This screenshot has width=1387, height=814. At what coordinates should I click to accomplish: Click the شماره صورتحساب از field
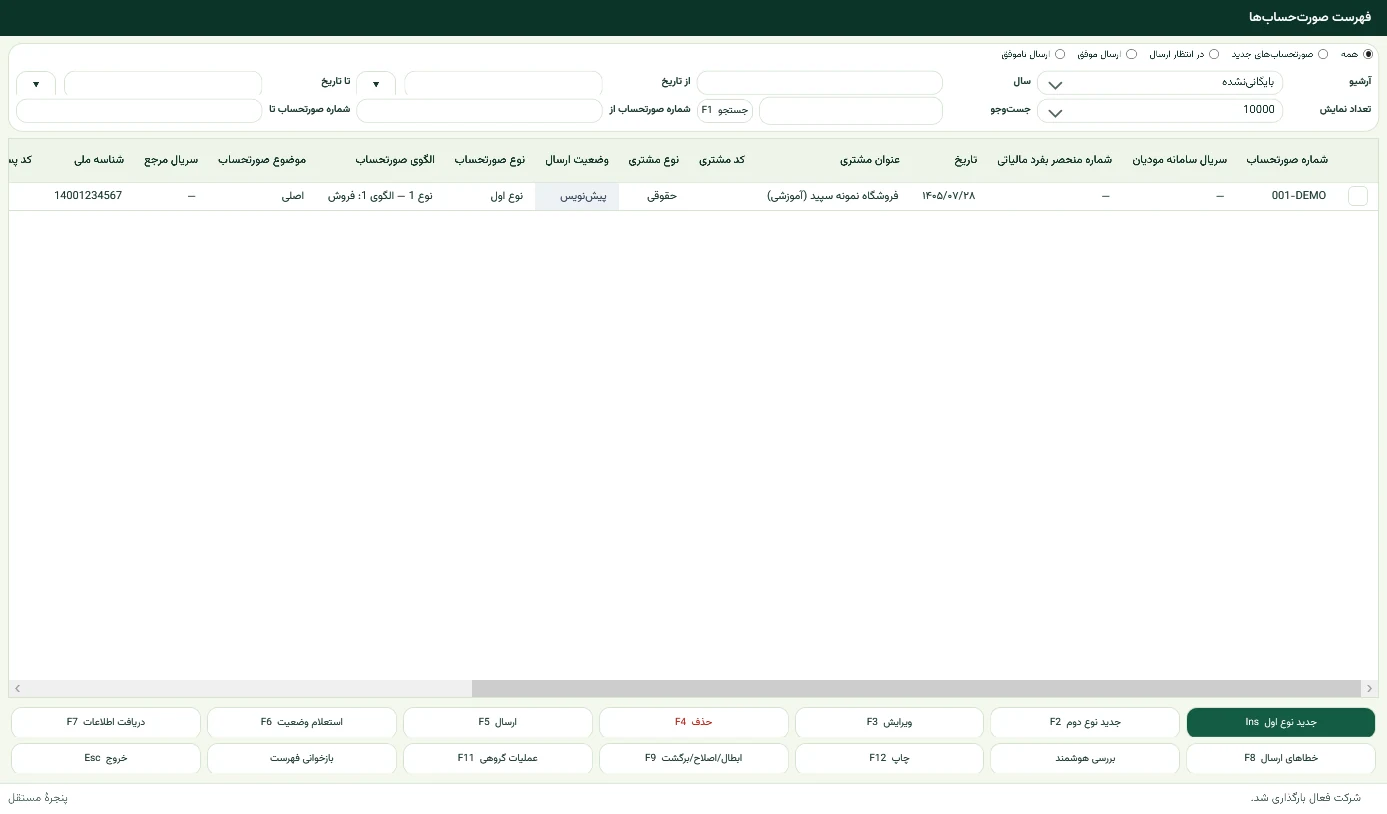coord(480,110)
